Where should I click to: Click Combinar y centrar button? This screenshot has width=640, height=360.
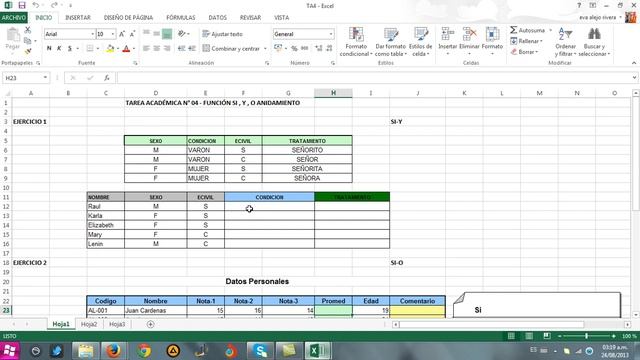pyautogui.click(x=231, y=49)
